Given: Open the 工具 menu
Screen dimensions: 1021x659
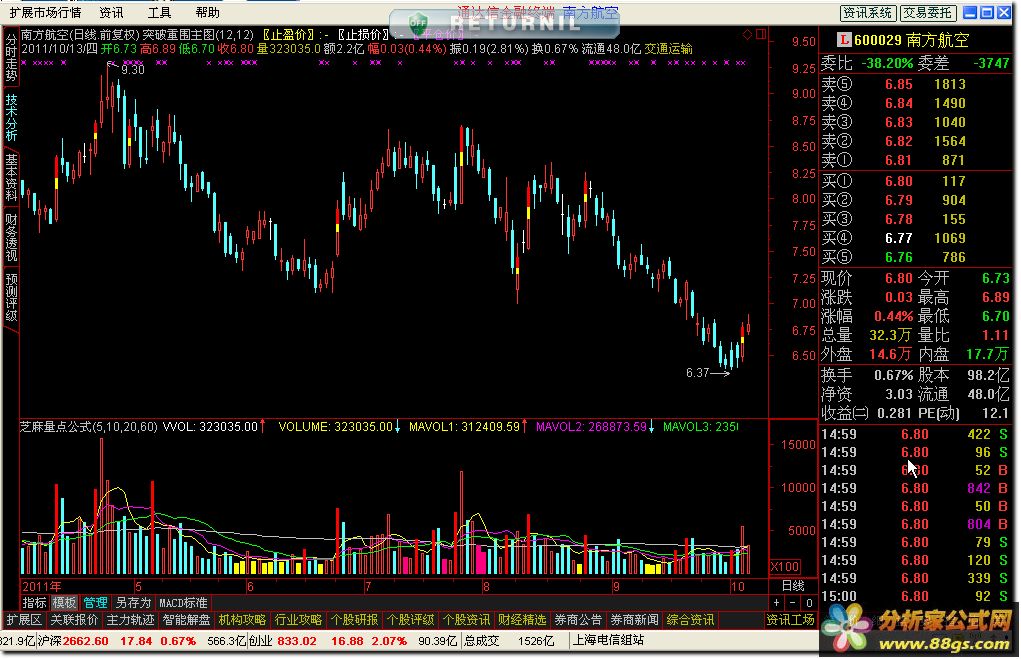Looking at the screenshot, I should [160, 12].
